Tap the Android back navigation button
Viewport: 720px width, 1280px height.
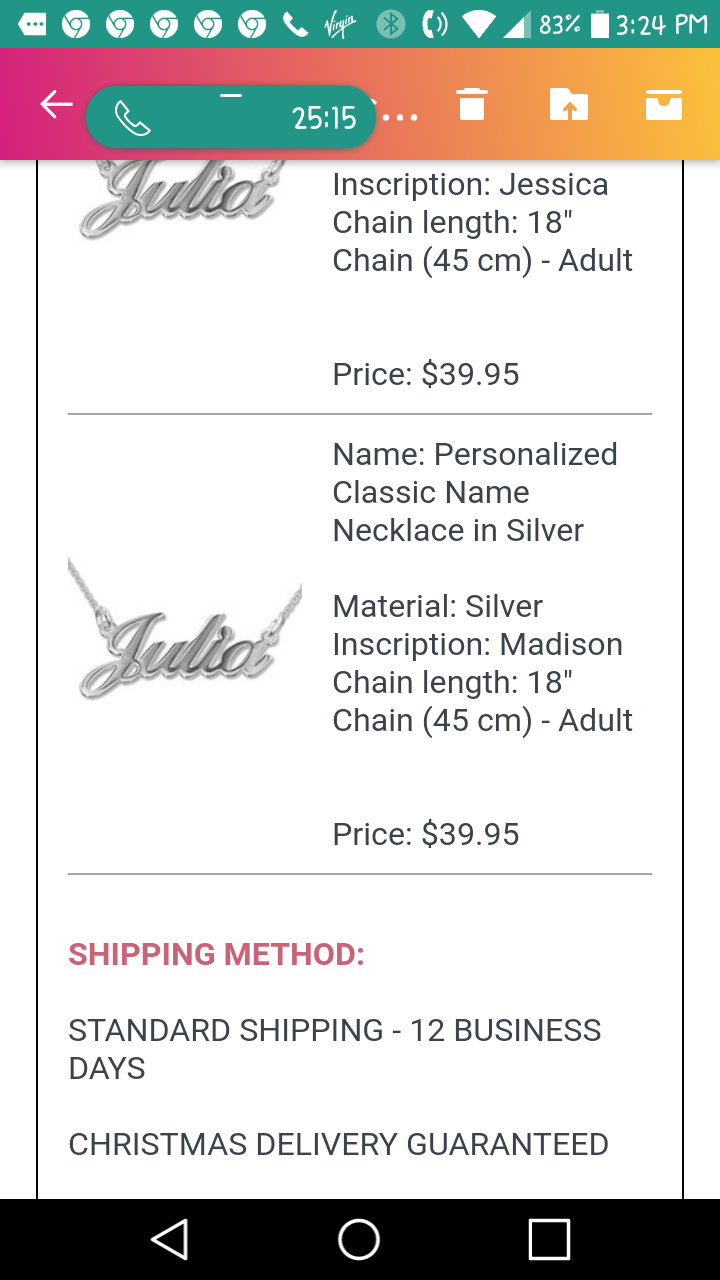(x=170, y=1240)
